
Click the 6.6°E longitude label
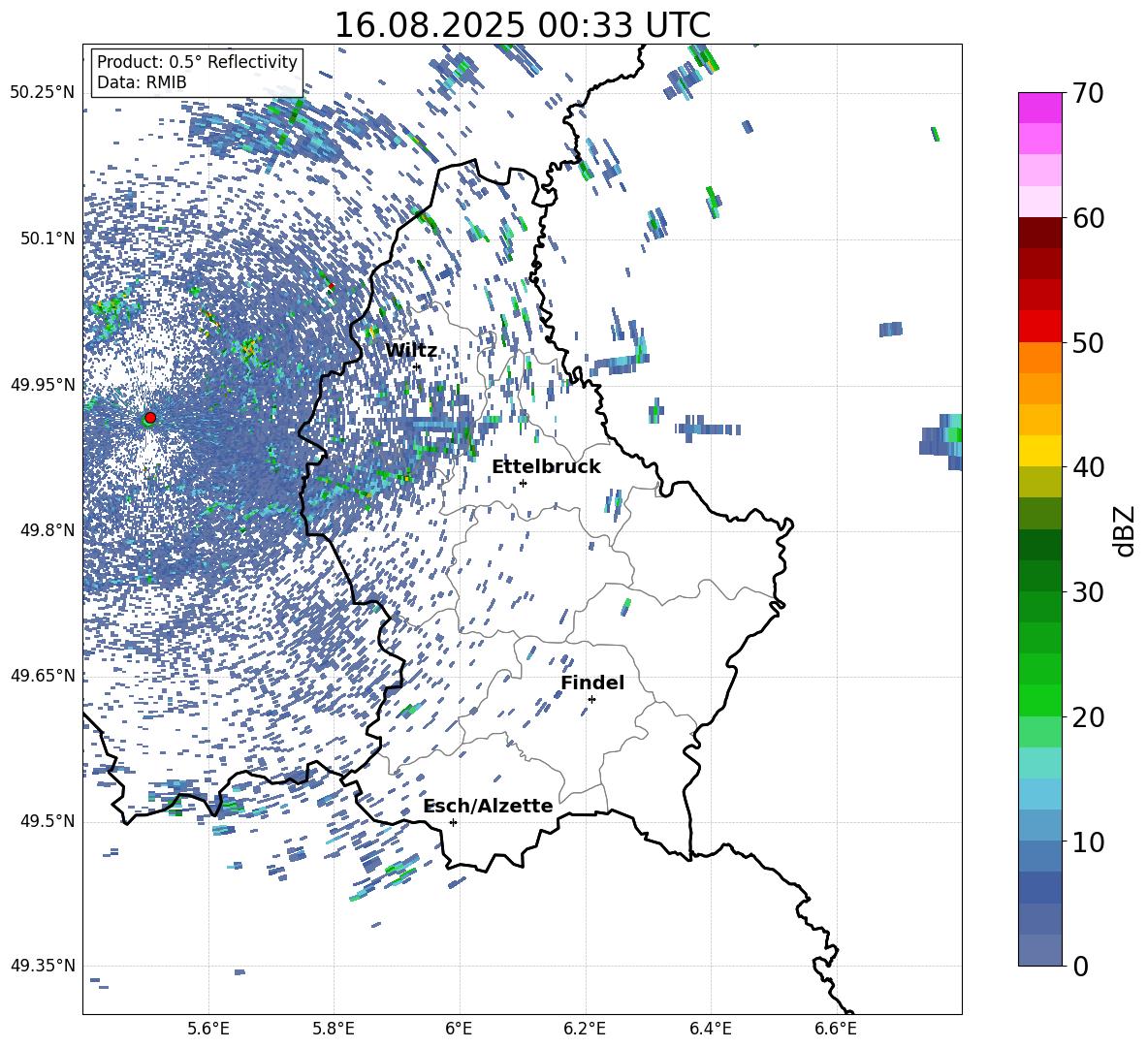click(x=836, y=1029)
